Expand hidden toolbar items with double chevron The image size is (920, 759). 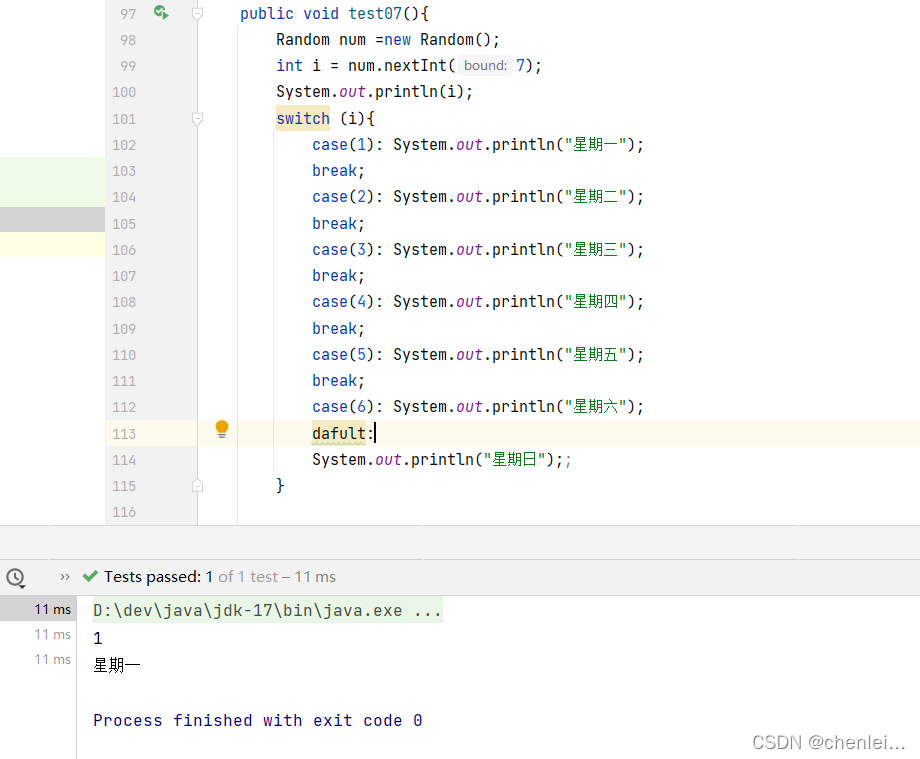pyautogui.click(x=65, y=577)
